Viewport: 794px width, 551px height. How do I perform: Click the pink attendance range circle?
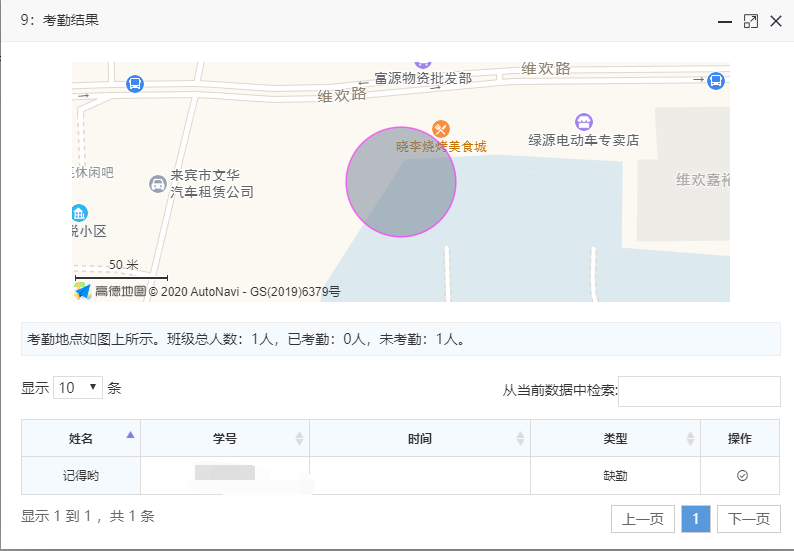click(x=401, y=182)
